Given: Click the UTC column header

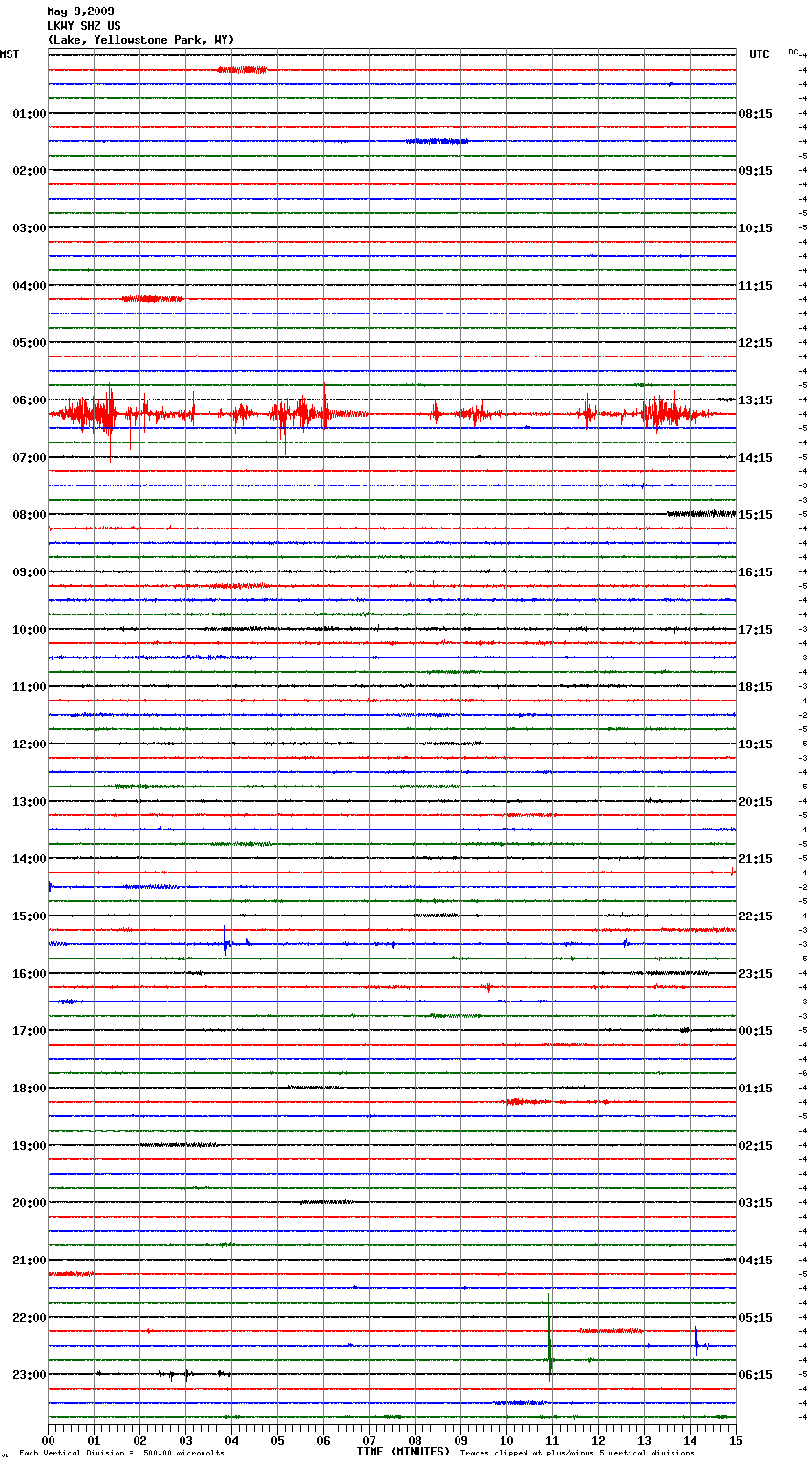Looking at the screenshot, I should pyautogui.click(x=759, y=54).
